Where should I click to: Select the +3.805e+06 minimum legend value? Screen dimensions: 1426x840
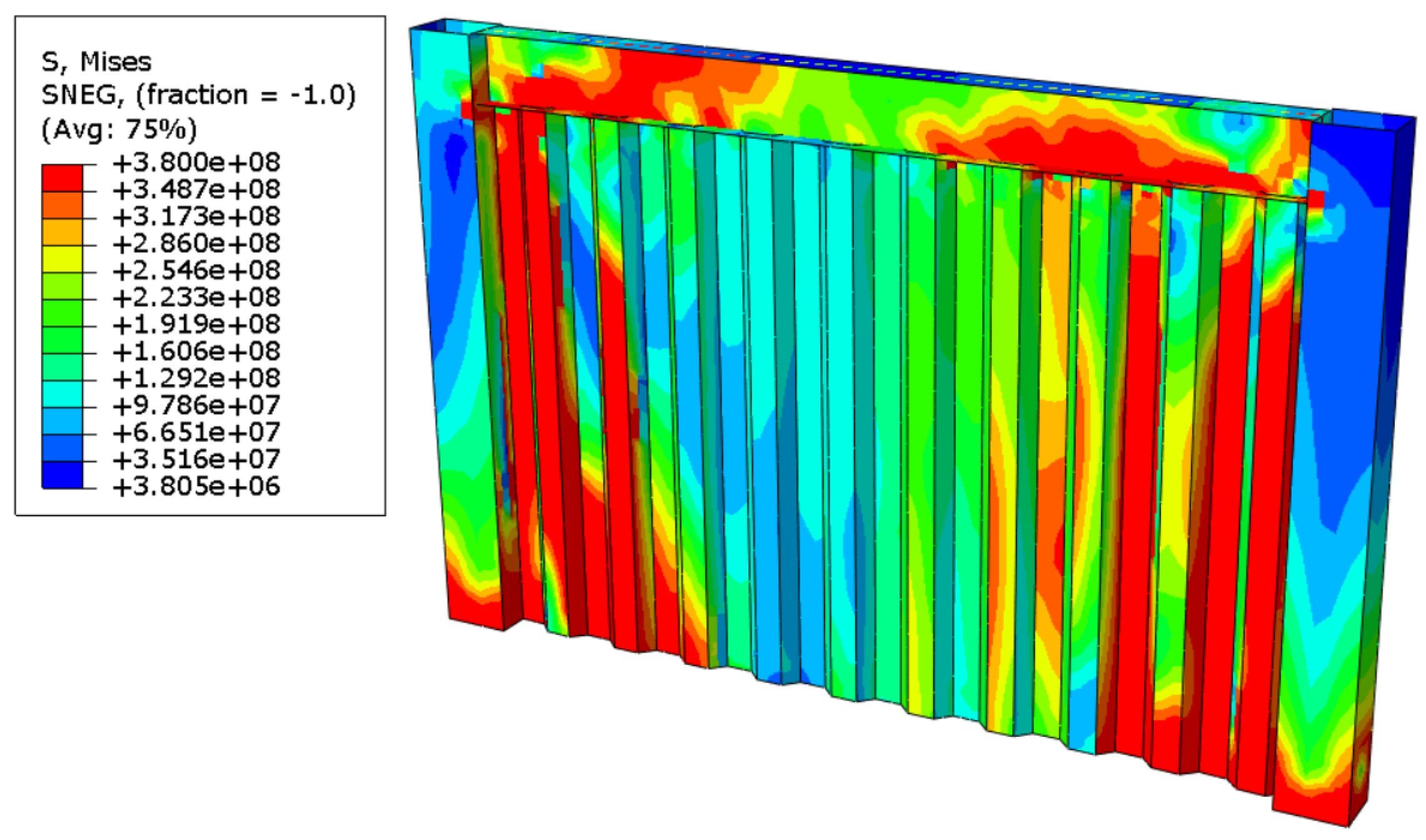196,486
